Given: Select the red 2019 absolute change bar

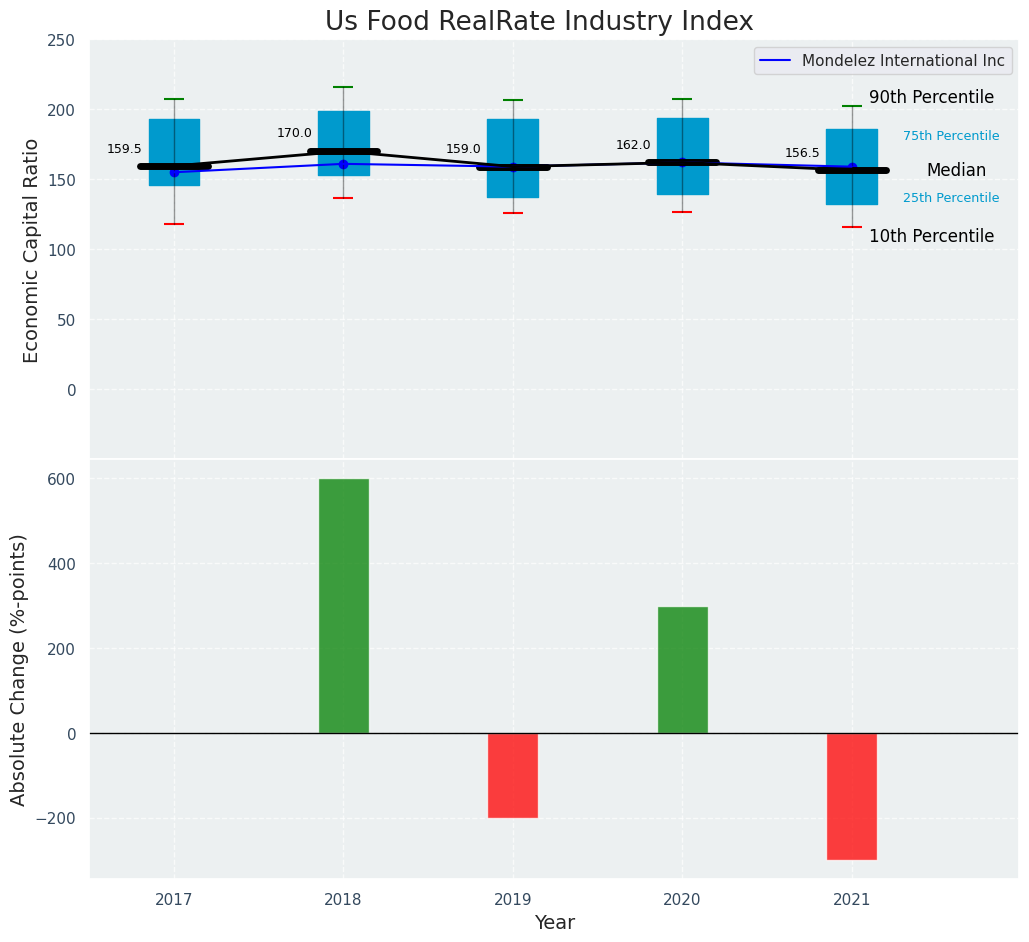Looking at the screenshot, I should (x=513, y=775).
